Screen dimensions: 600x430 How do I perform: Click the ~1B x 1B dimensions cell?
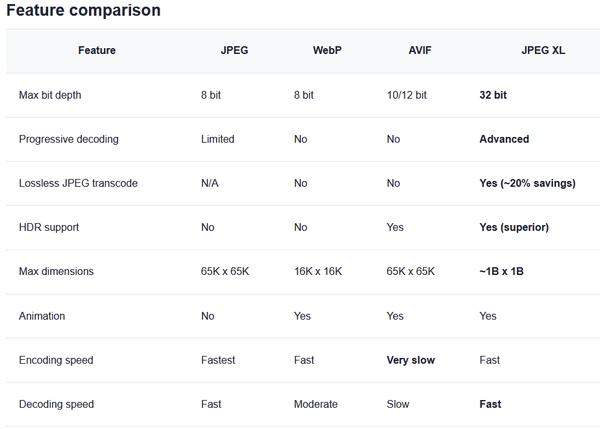point(503,272)
